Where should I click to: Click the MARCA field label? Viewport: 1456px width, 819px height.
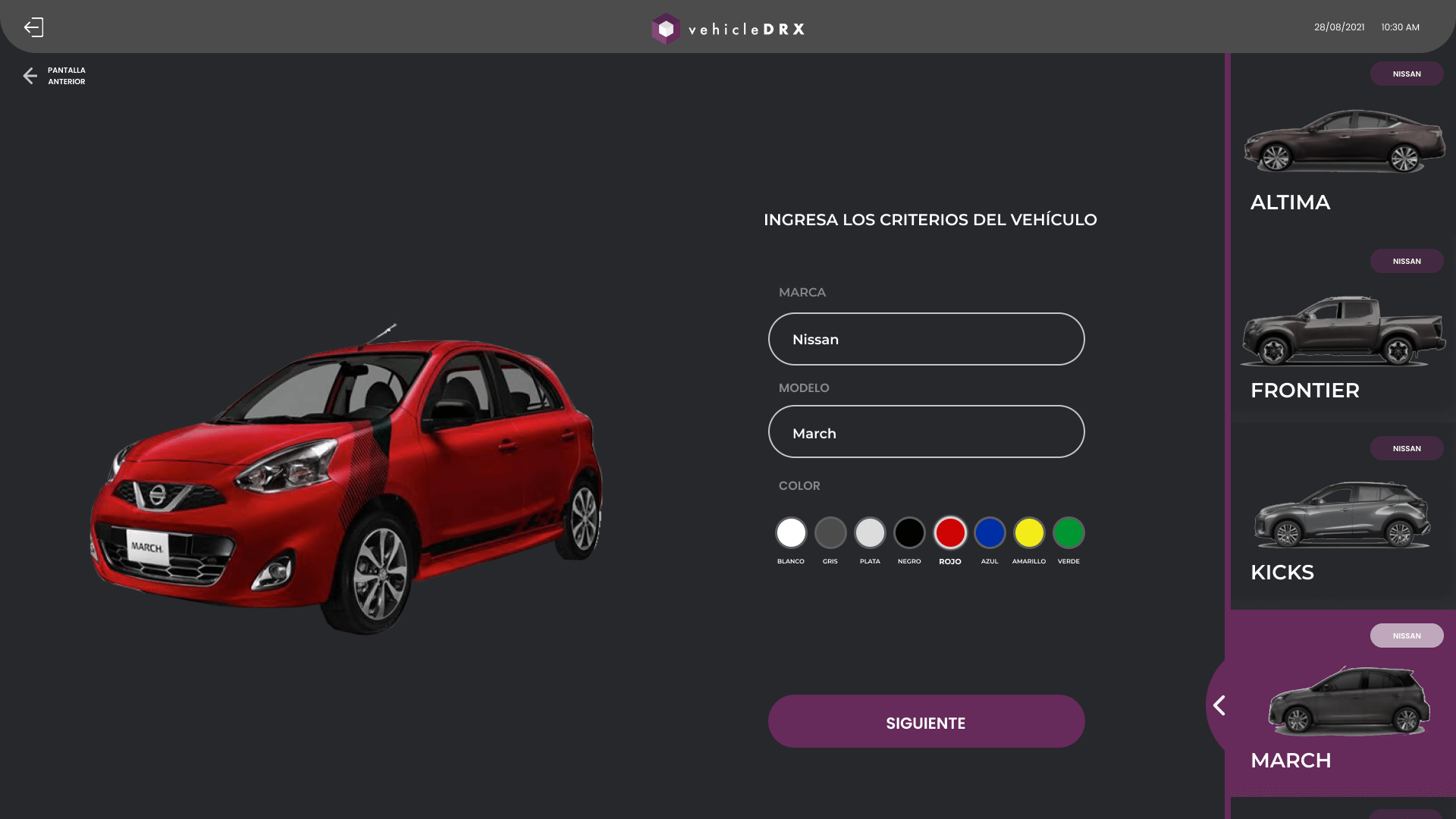(x=802, y=293)
